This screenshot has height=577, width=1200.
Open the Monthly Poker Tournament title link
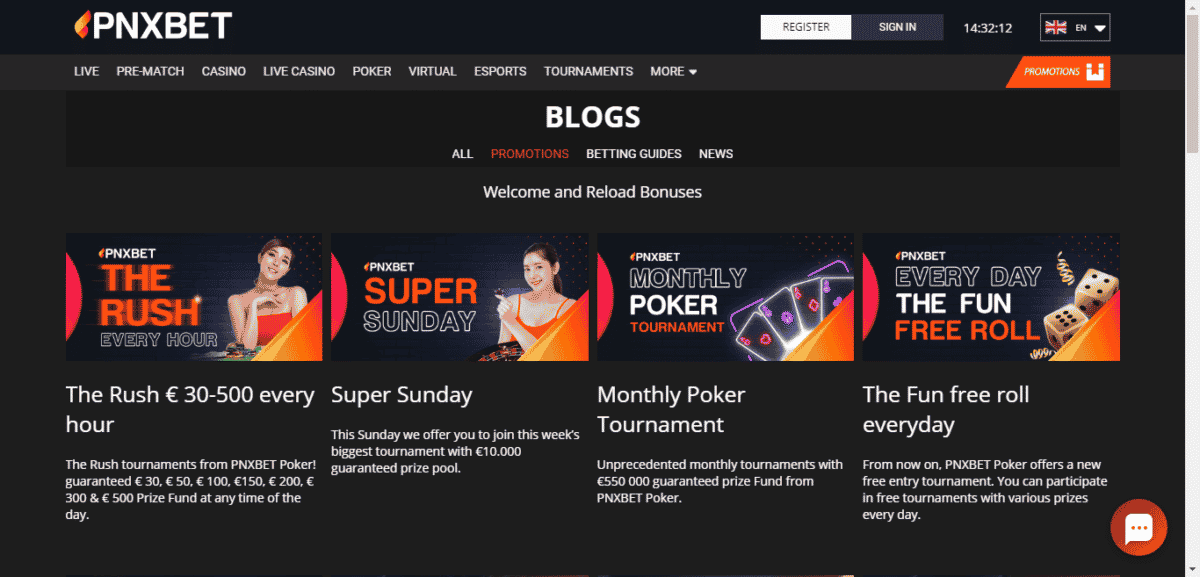point(671,409)
